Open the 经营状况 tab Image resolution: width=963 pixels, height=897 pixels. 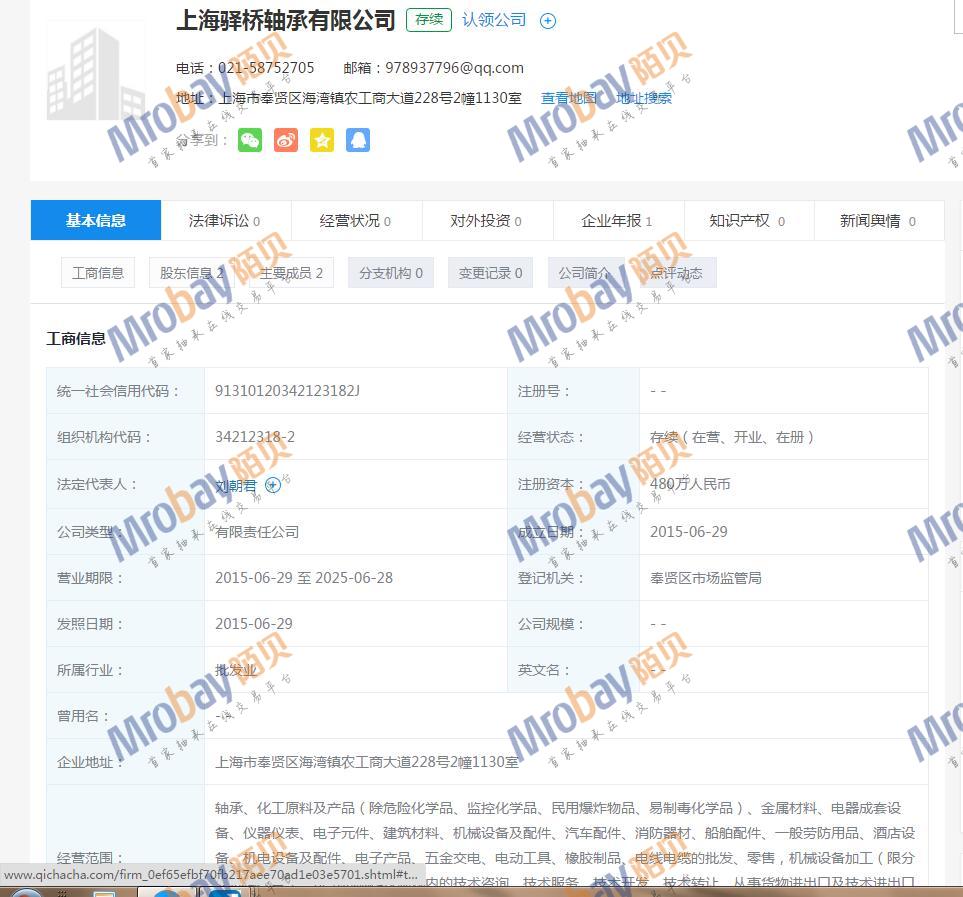[x=356, y=221]
